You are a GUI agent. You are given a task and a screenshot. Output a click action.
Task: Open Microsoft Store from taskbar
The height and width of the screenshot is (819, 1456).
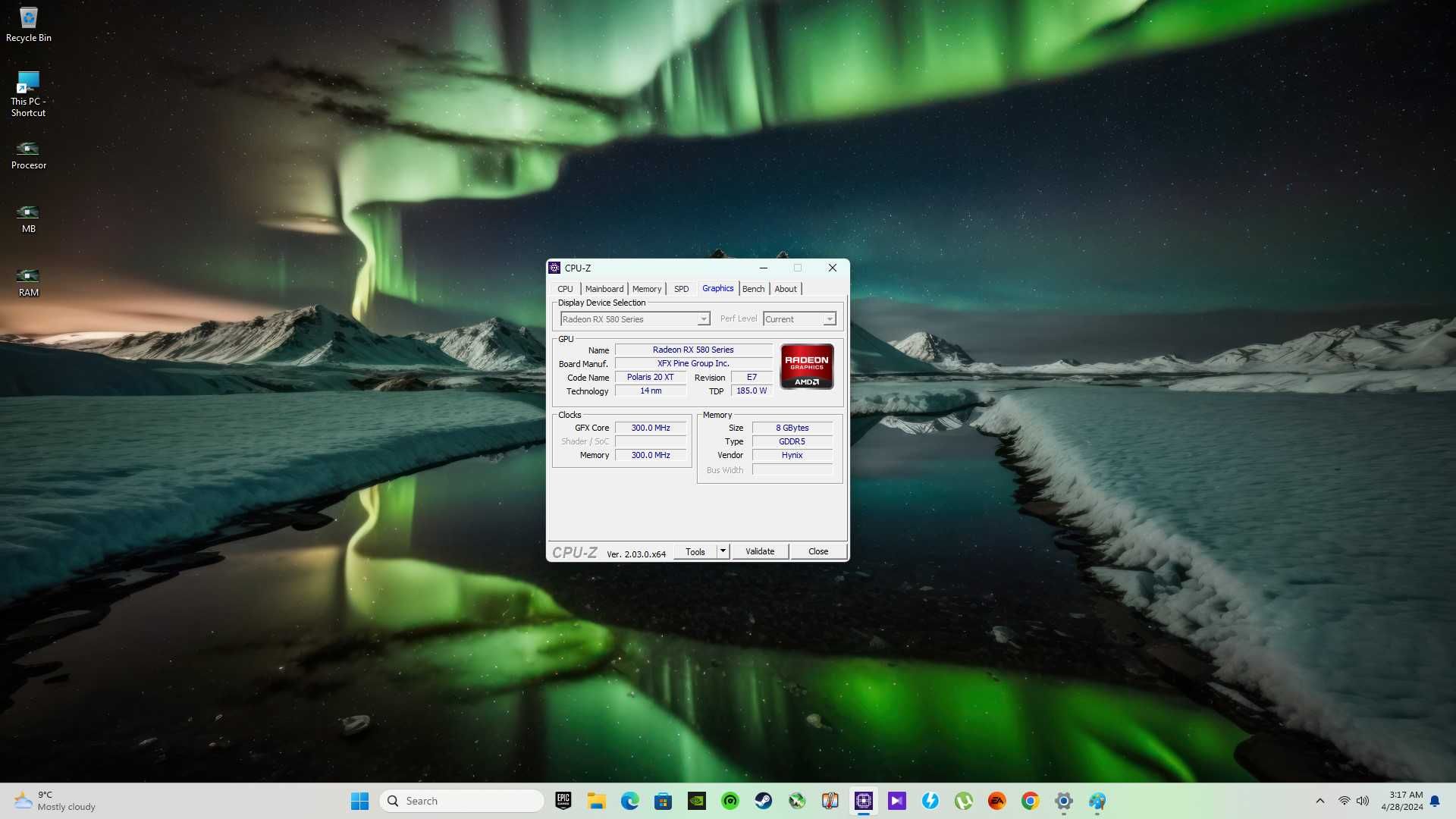tap(663, 801)
